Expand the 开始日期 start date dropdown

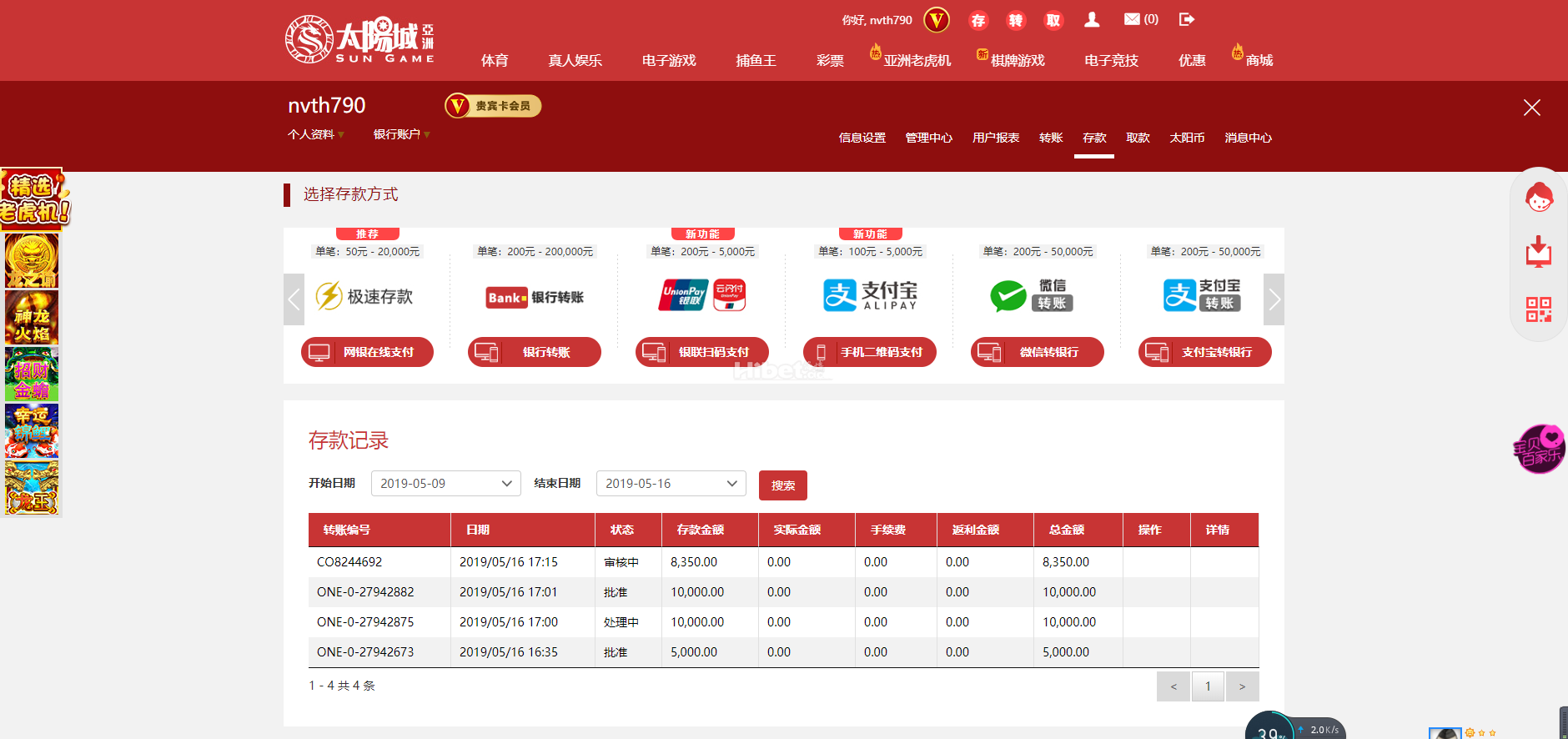pyautogui.click(x=445, y=484)
